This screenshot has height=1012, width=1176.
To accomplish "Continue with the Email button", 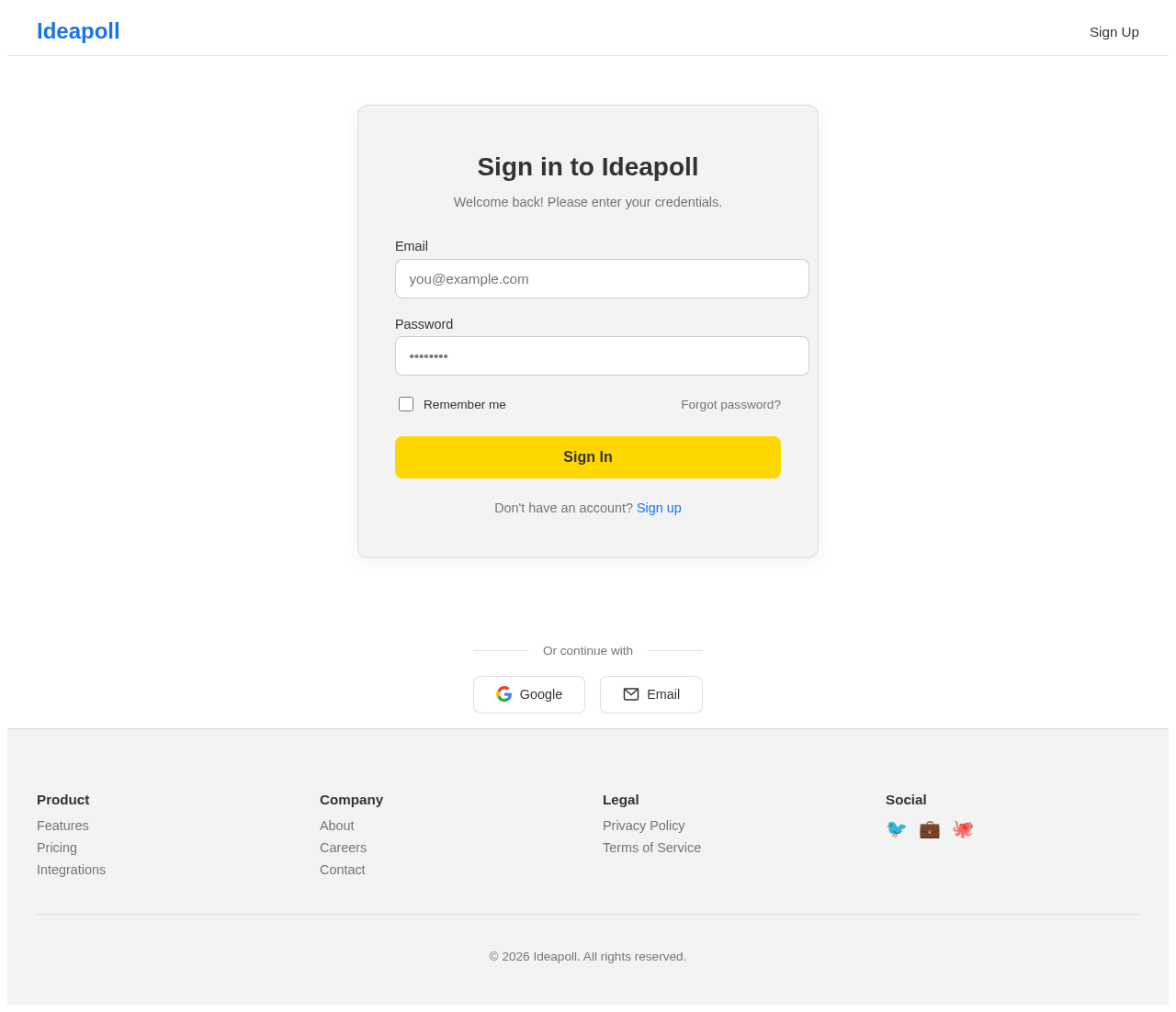I will 651,694.
